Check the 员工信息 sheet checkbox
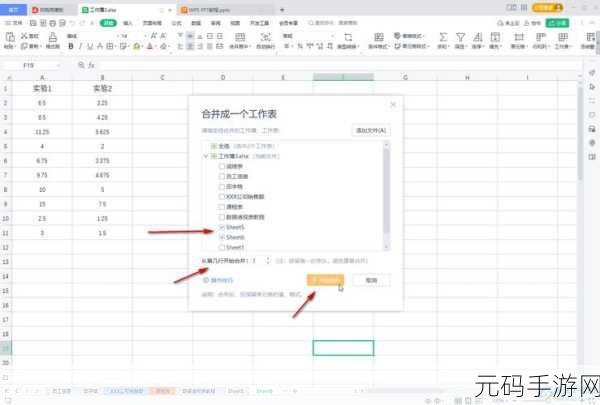The height and width of the screenshot is (405, 600). tap(222, 176)
